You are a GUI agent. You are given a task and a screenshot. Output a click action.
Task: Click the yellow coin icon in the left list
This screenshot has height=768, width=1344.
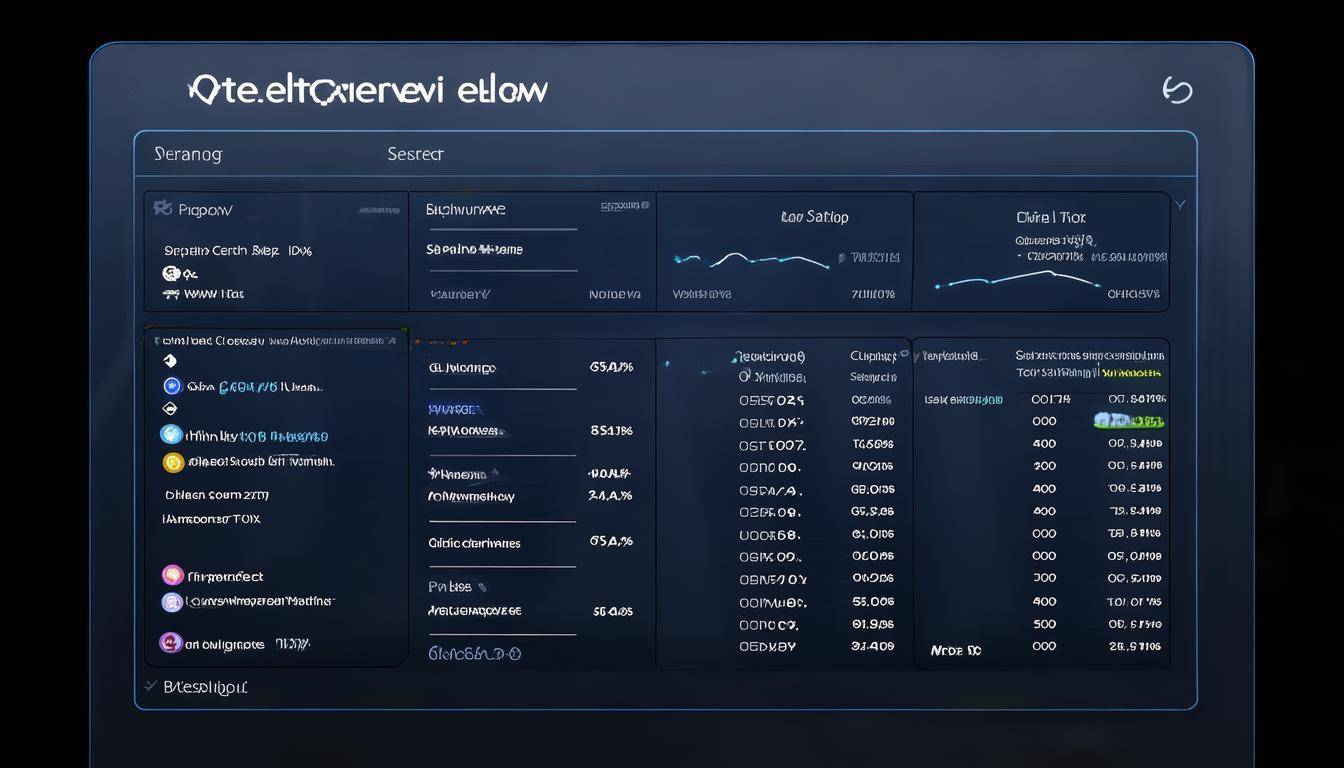[173, 462]
